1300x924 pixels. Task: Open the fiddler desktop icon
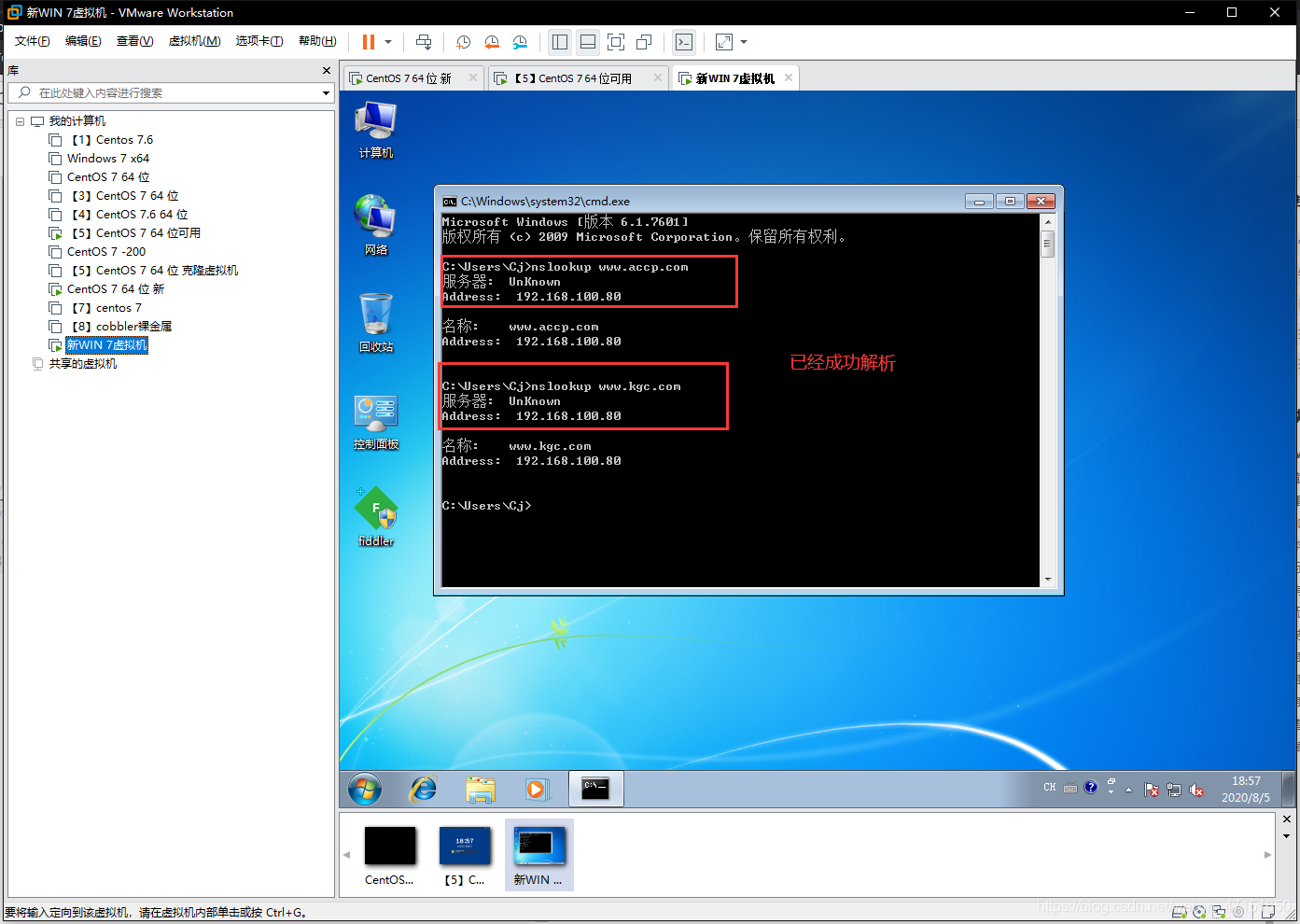click(376, 516)
